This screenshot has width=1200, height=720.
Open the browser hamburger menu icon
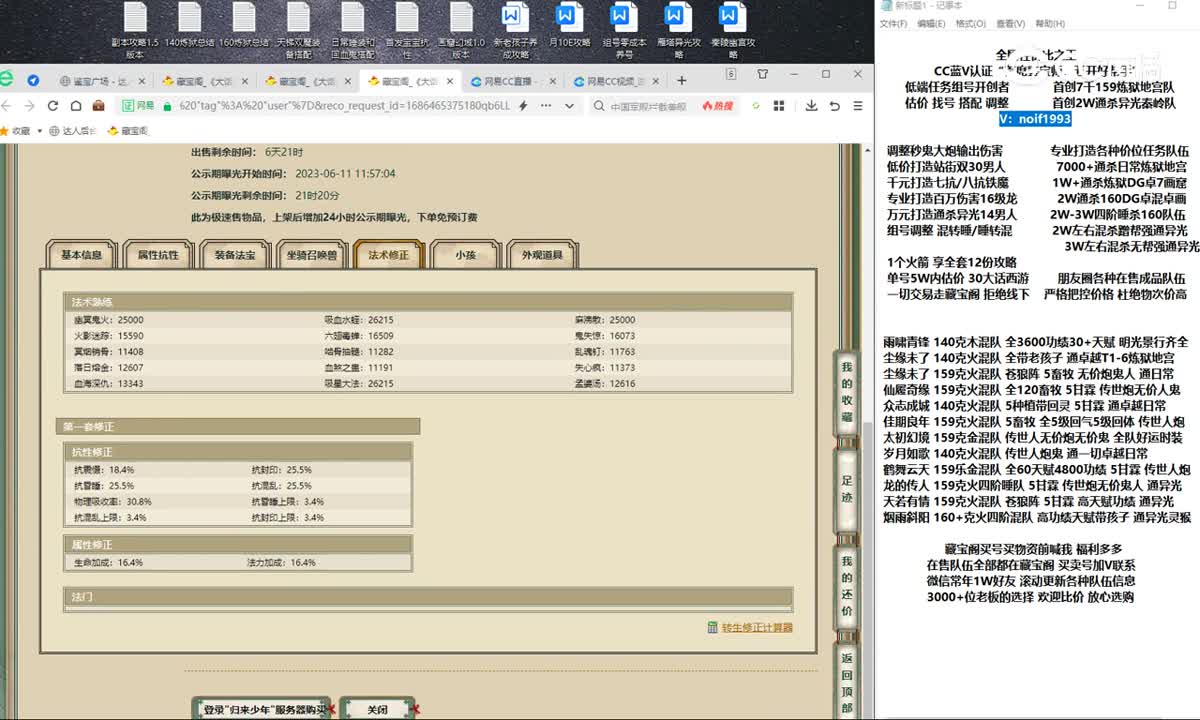(856, 106)
